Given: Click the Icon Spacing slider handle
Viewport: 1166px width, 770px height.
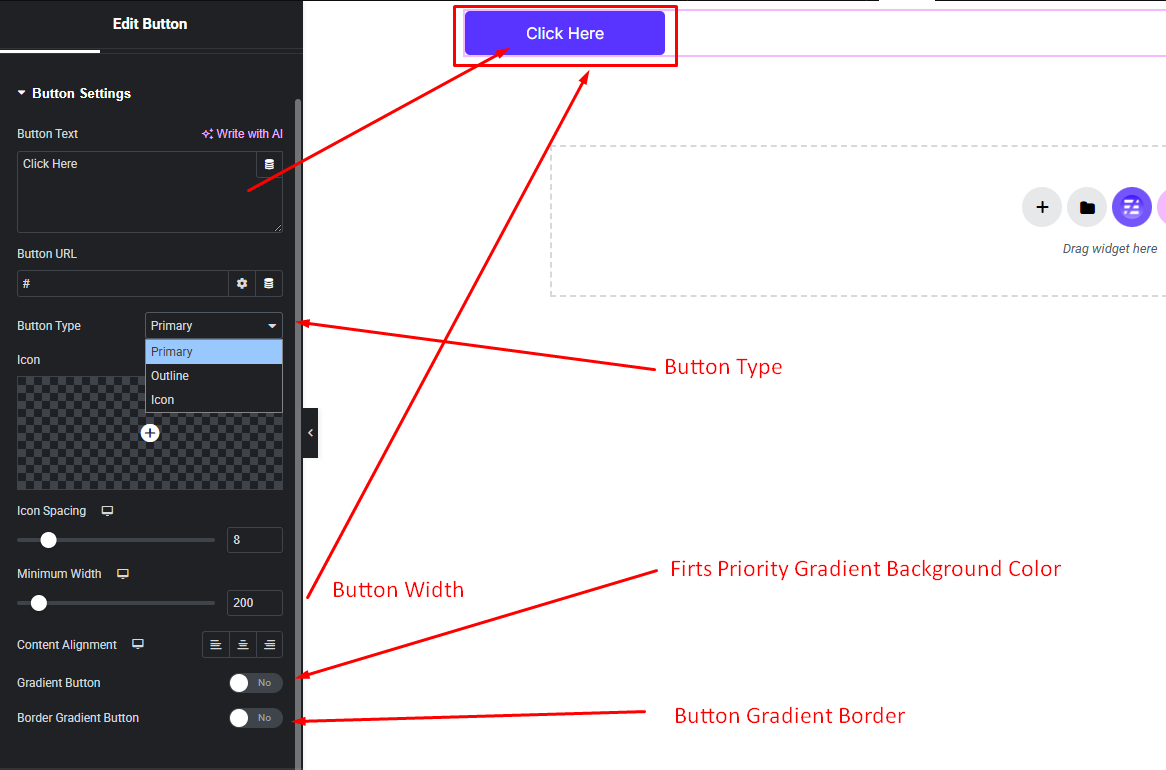Looking at the screenshot, I should click(48, 540).
